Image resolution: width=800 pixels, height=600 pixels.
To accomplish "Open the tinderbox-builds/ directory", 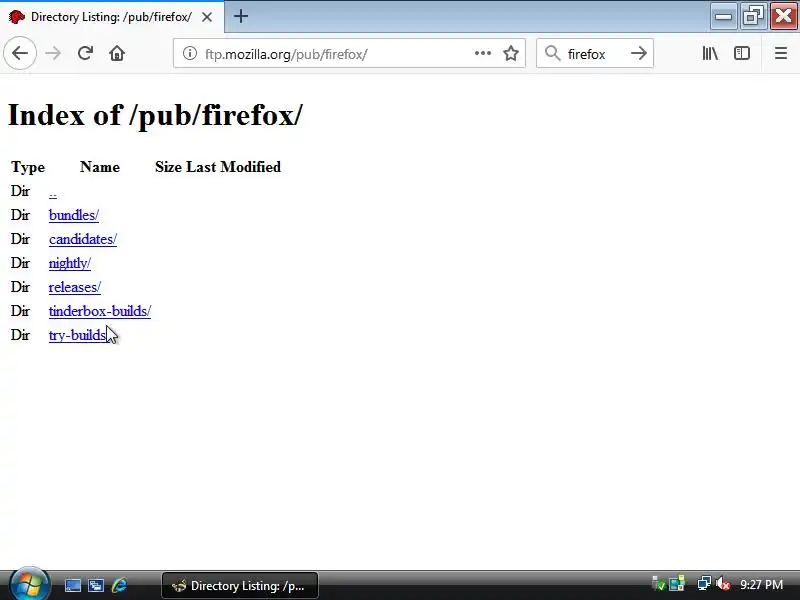I will click(99, 311).
